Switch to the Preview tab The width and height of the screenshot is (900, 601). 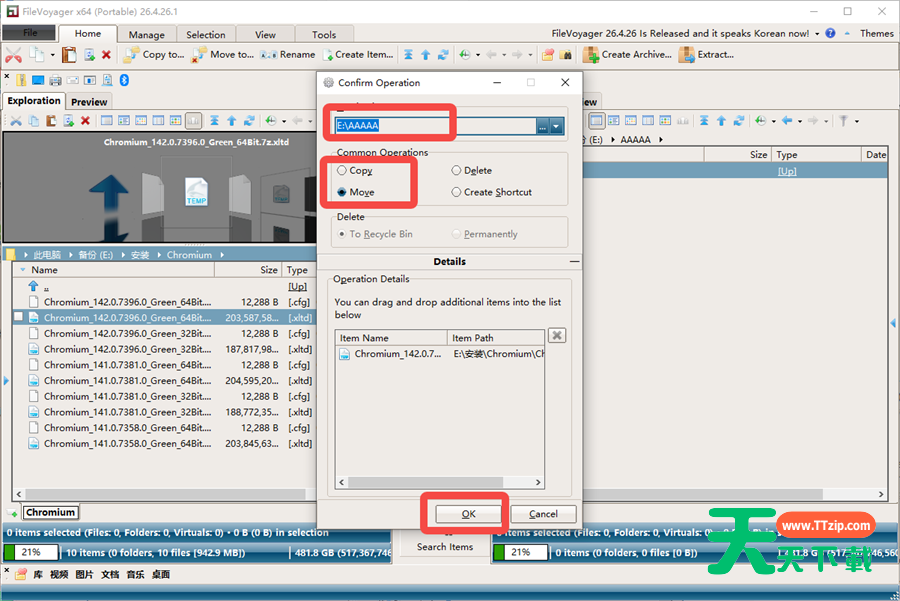coord(89,102)
